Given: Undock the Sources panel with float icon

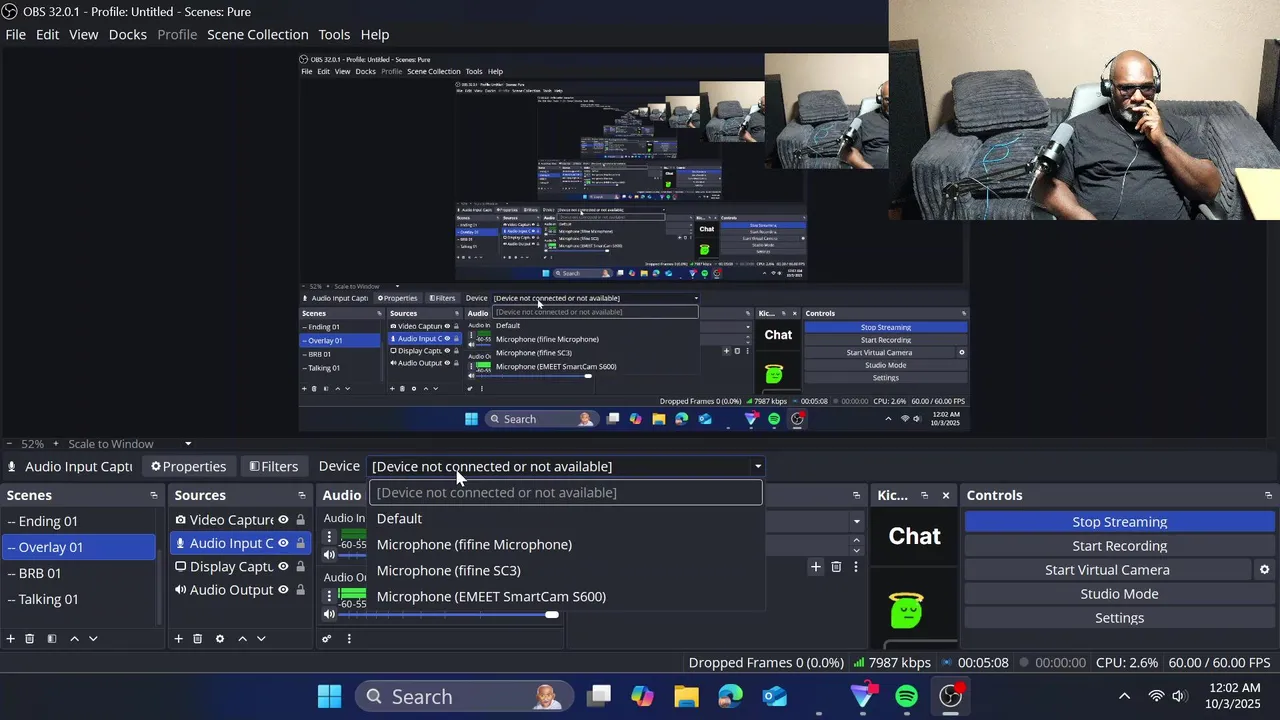Looking at the screenshot, I should (x=302, y=495).
